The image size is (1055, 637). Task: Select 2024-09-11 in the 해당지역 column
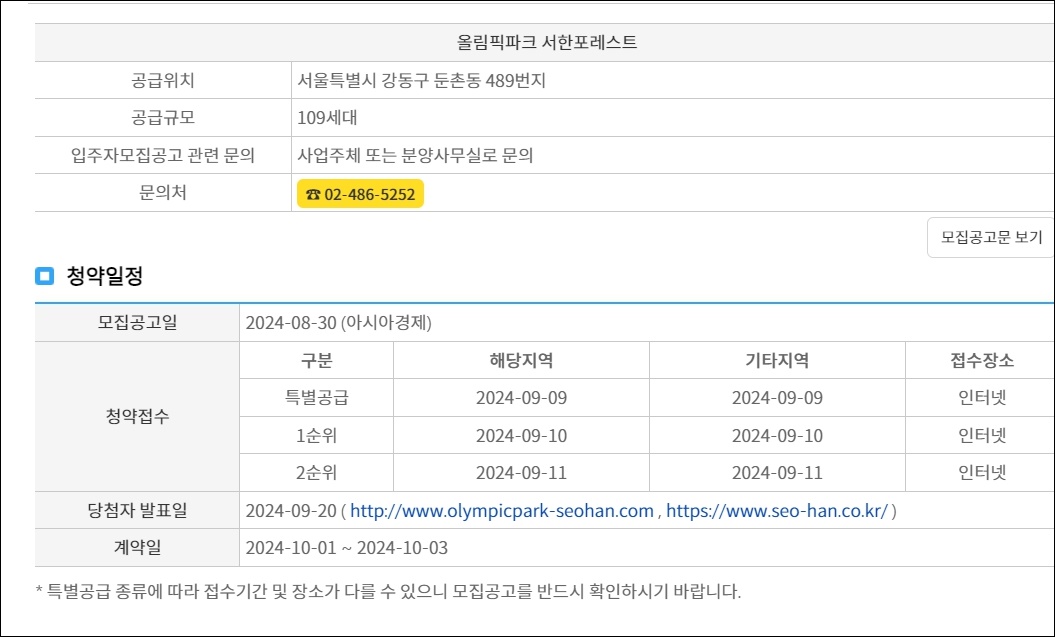coord(521,473)
